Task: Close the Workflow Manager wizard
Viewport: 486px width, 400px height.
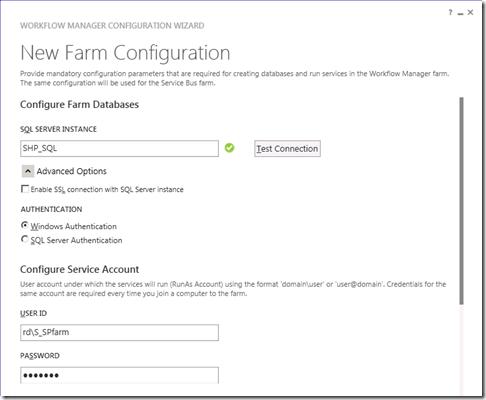Action: coord(470,12)
